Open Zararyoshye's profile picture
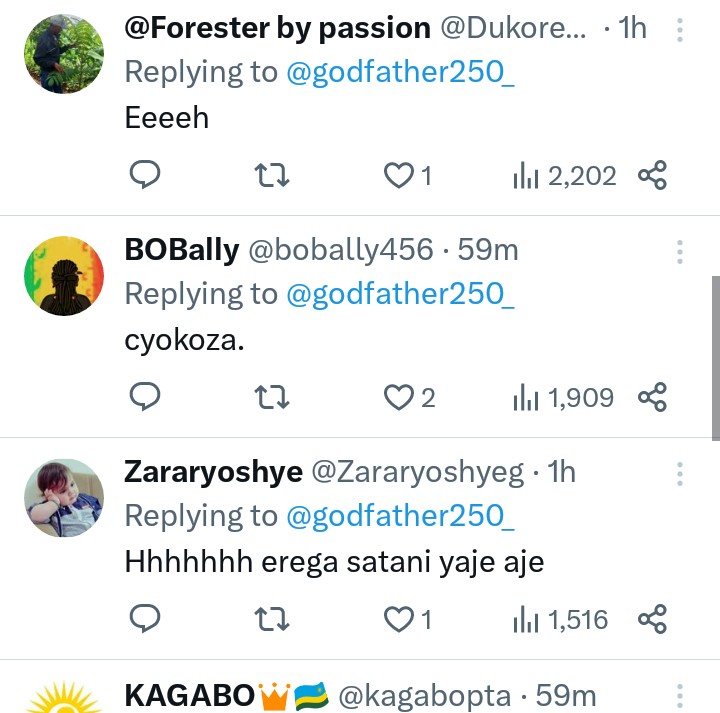The image size is (720, 713). tap(63, 498)
